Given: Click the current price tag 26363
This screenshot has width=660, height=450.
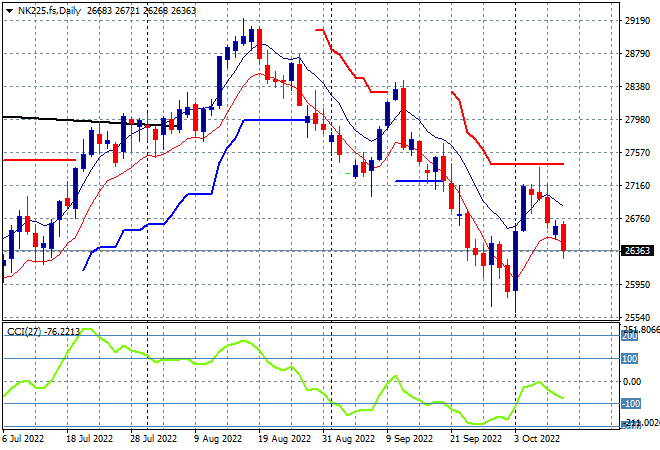Looking at the screenshot, I should (x=638, y=251).
